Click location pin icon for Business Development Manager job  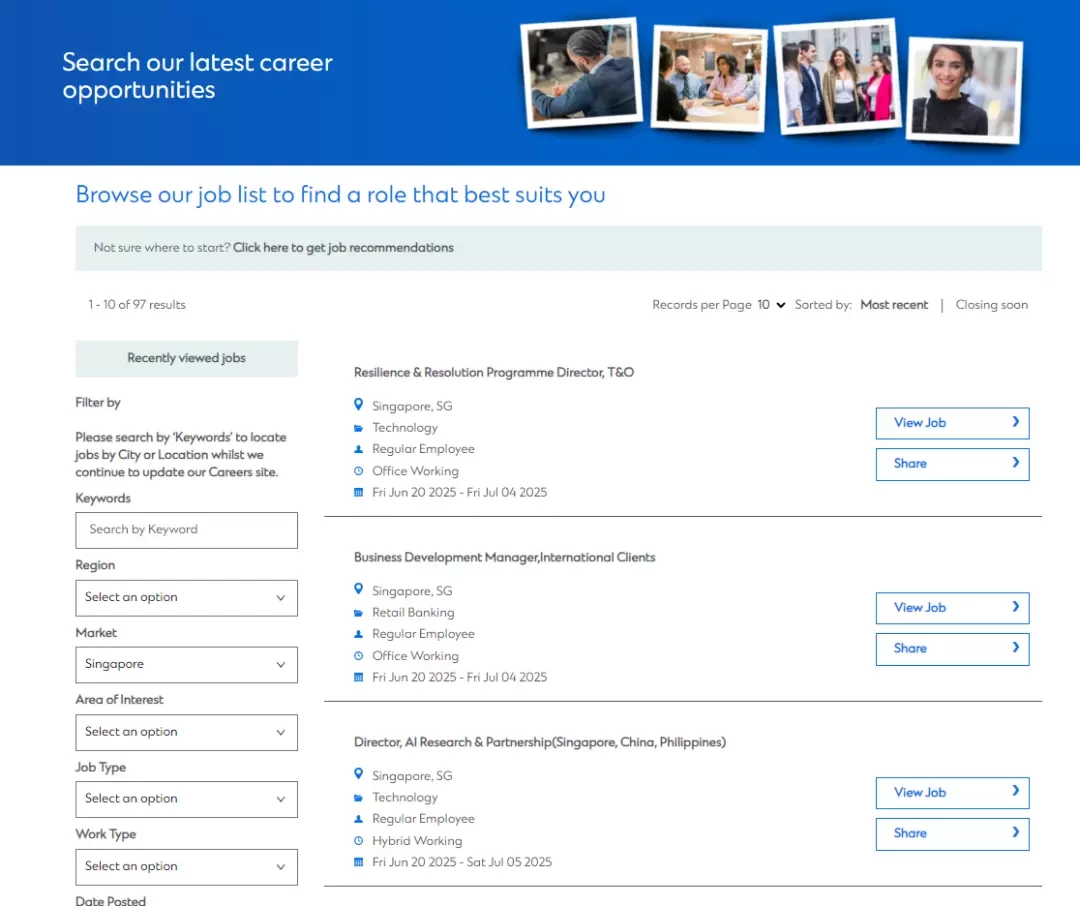pos(358,589)
